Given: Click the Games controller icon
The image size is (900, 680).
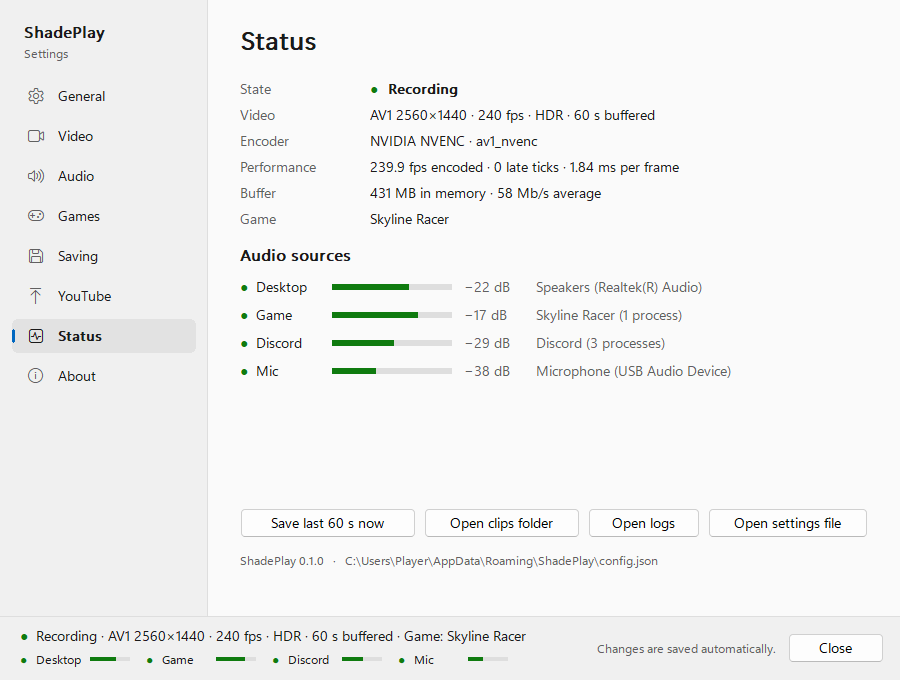Looking at the screenshot, I should pos(36,216).
